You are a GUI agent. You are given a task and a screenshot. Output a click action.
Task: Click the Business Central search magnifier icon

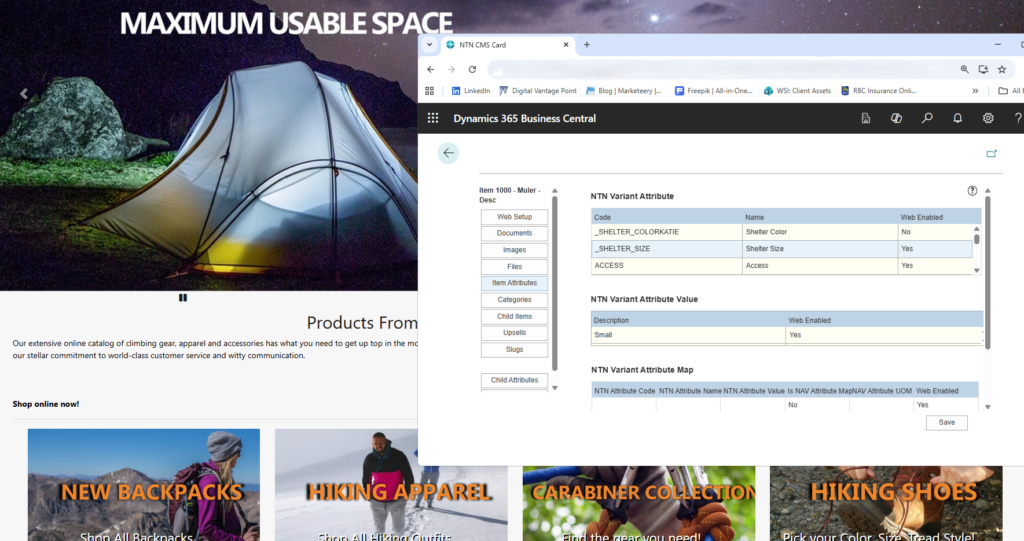click(x=927, y=118)
